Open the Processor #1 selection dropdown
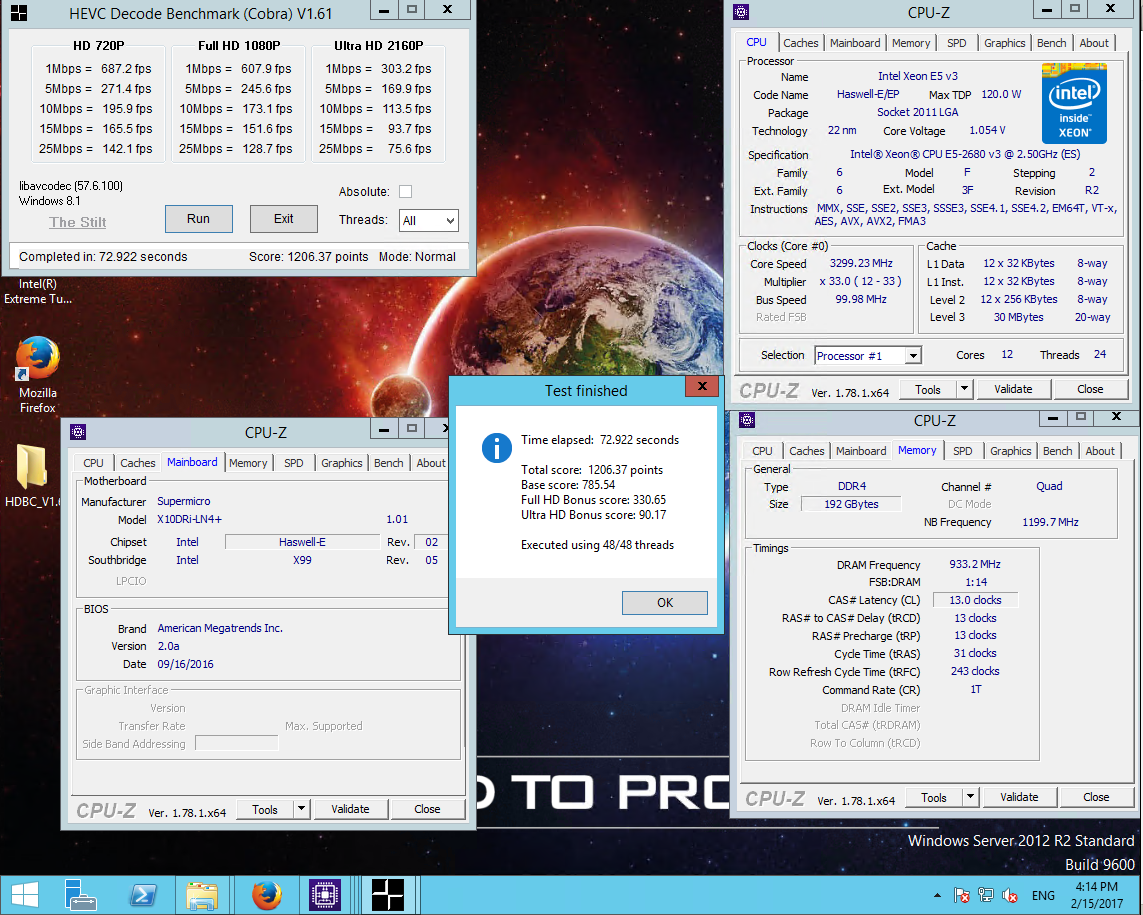1143x915 pixels. click(867, 356)
